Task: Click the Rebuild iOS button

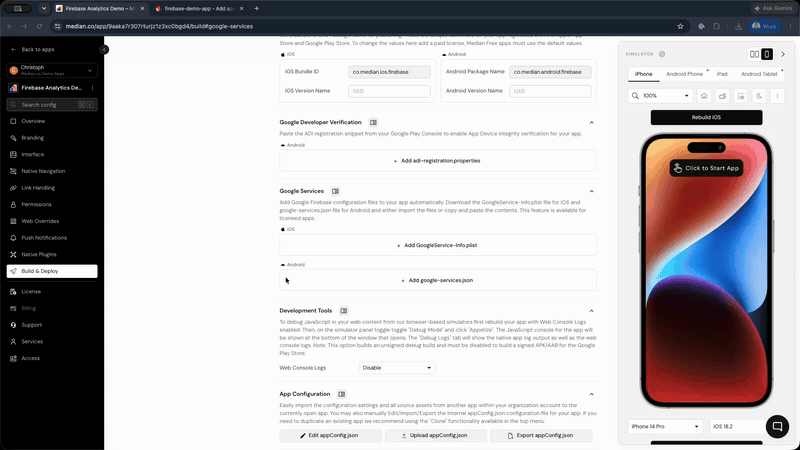Action: (x=706, y=117)
